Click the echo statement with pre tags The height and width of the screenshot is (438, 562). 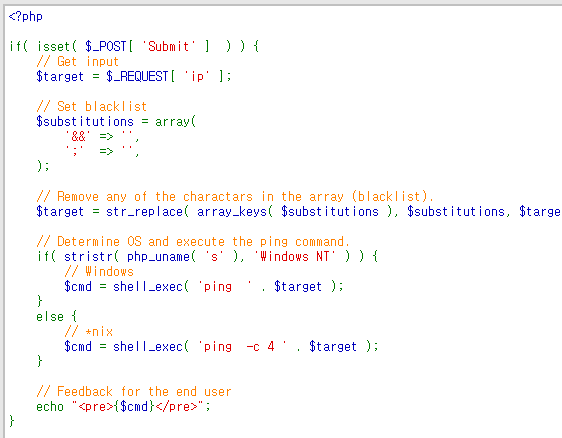coord(123,406)
